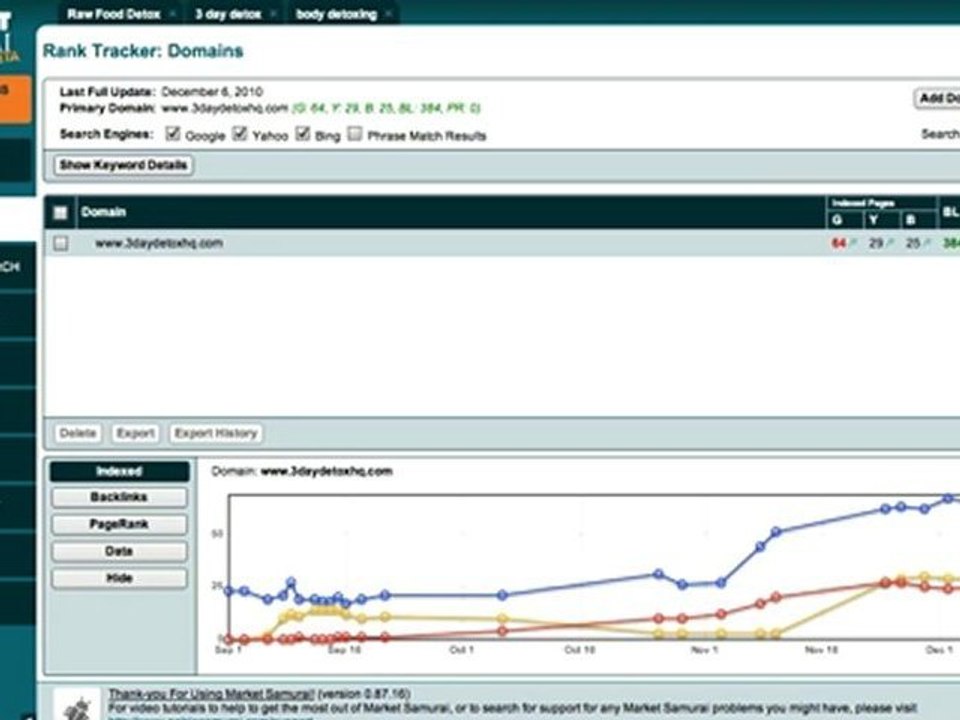Viewport: 960px width, 720px height.
Task: Open the Data view button
Action: click(119, 551)
